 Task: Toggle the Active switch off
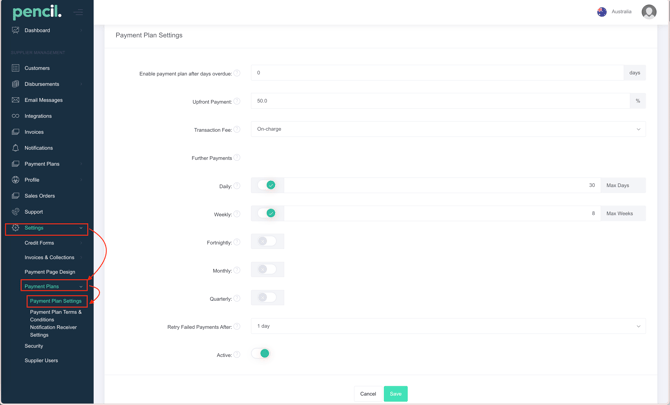(262, 353)
